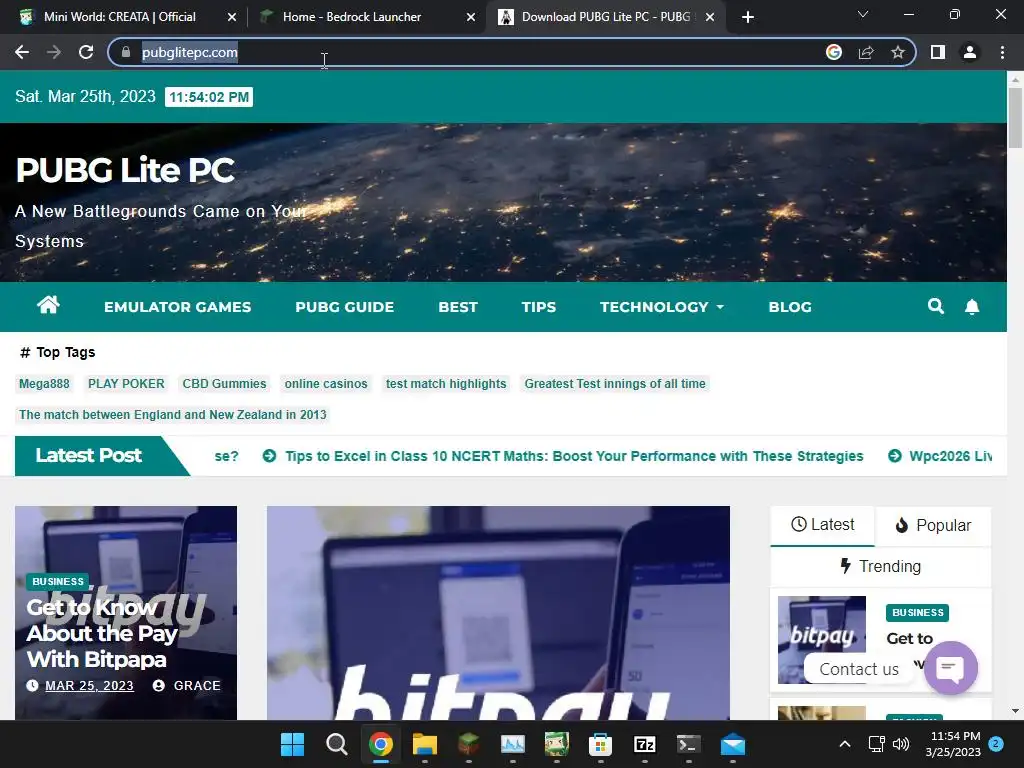Switch to the Popular posts tab
The width and height of the screenshot is (1024, 768).
pos(933,526)
